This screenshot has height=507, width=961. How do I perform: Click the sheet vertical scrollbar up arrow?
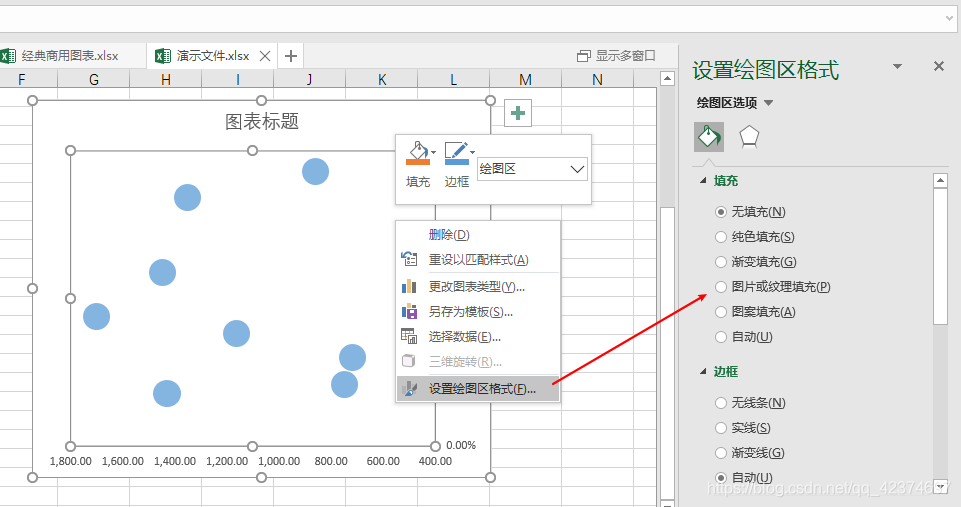click(667, 78)
